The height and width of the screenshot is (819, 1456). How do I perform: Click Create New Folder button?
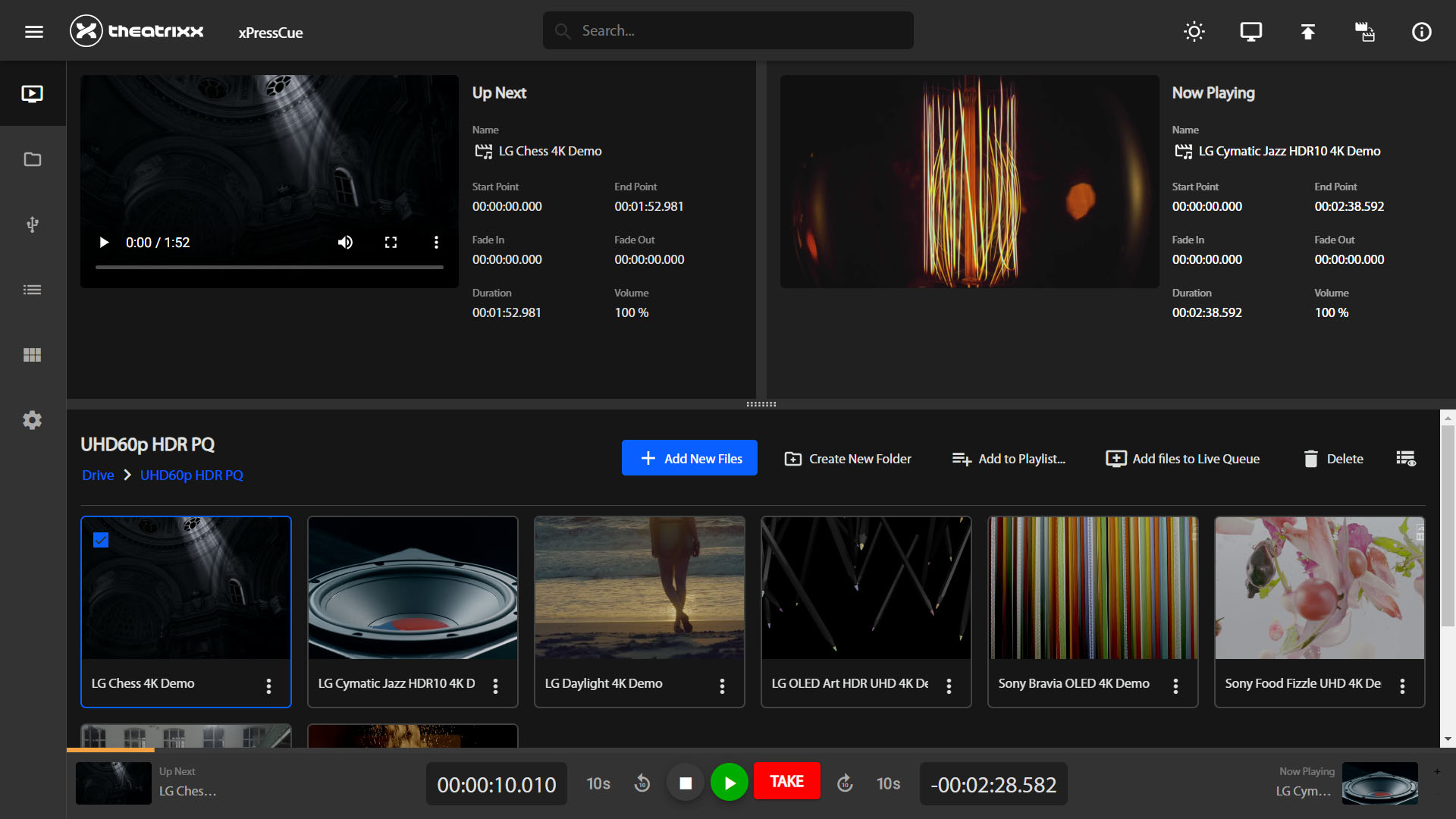(848, 459)
